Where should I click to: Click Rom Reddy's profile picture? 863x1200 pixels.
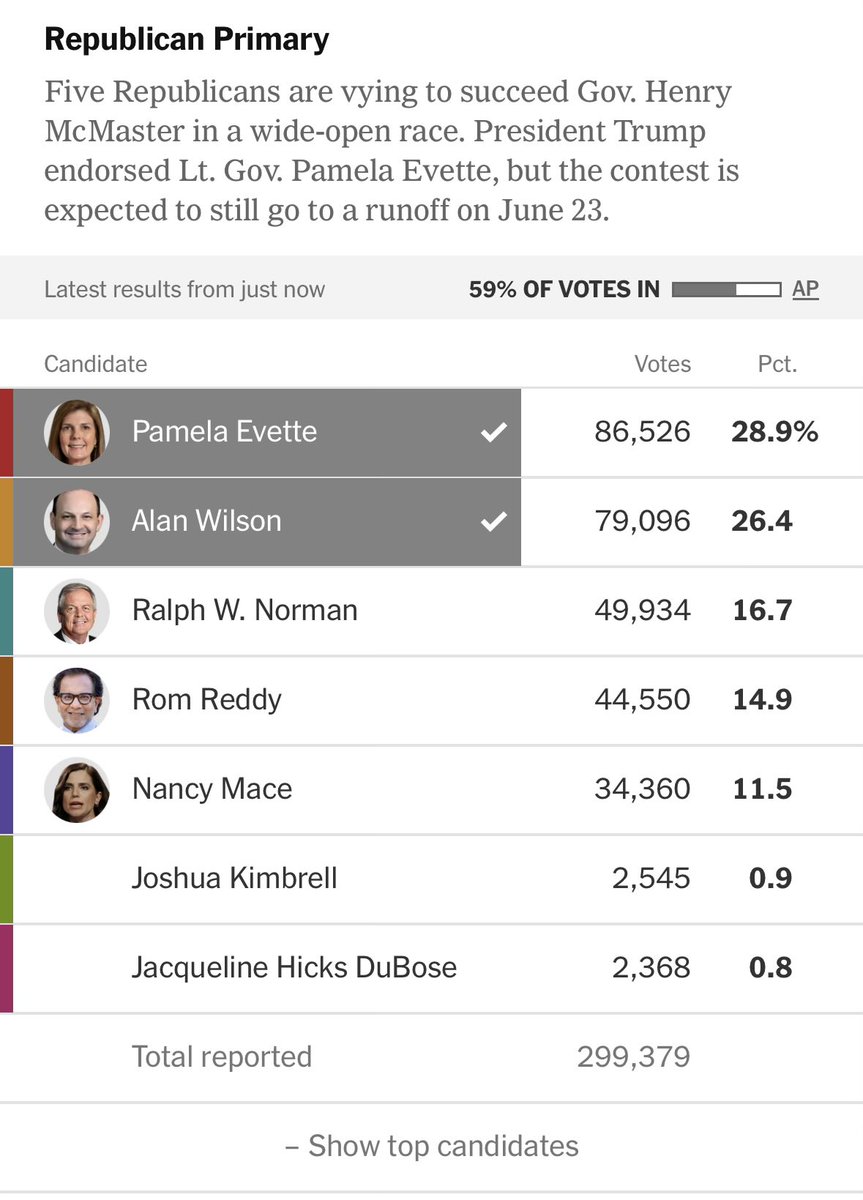pyautogui.click(x=76, y=700)
